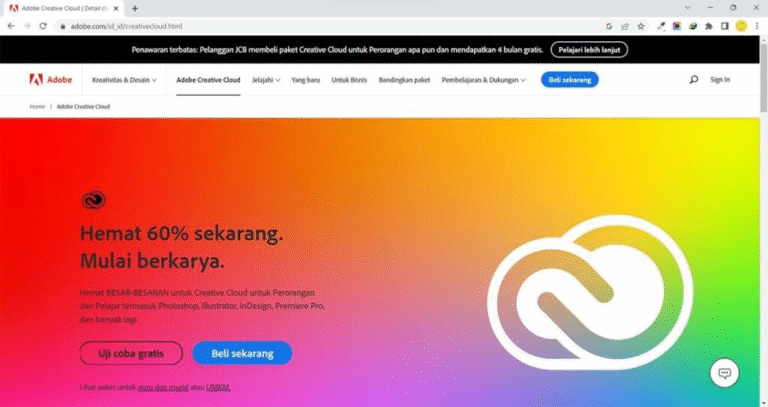Screen dimensions: 768x407
Task: Open the Yang baru nav item
Action: click(306, 80)
